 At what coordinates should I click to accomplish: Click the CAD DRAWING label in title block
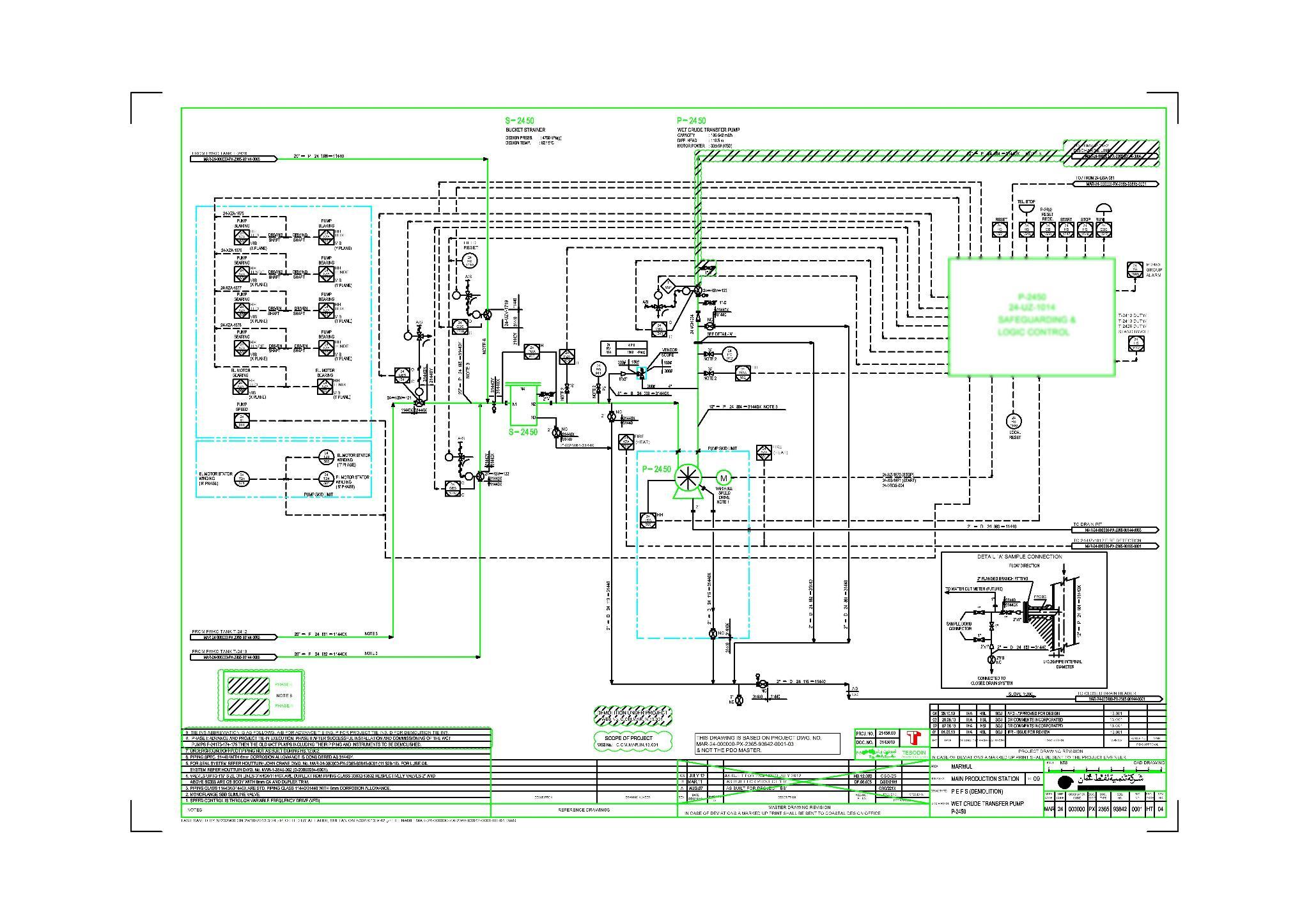coord(1149,762)
